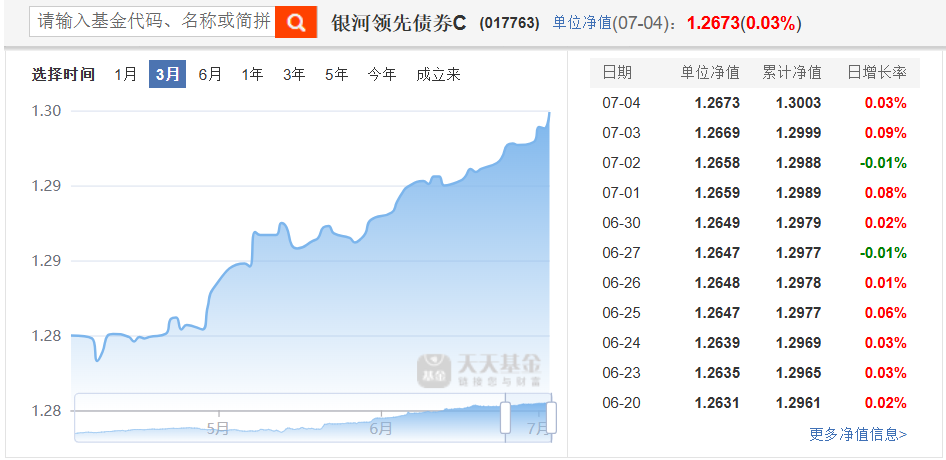Screen dimensions: 946x460
Task: Click the orange search magnifier button
Action: [296, 22]
